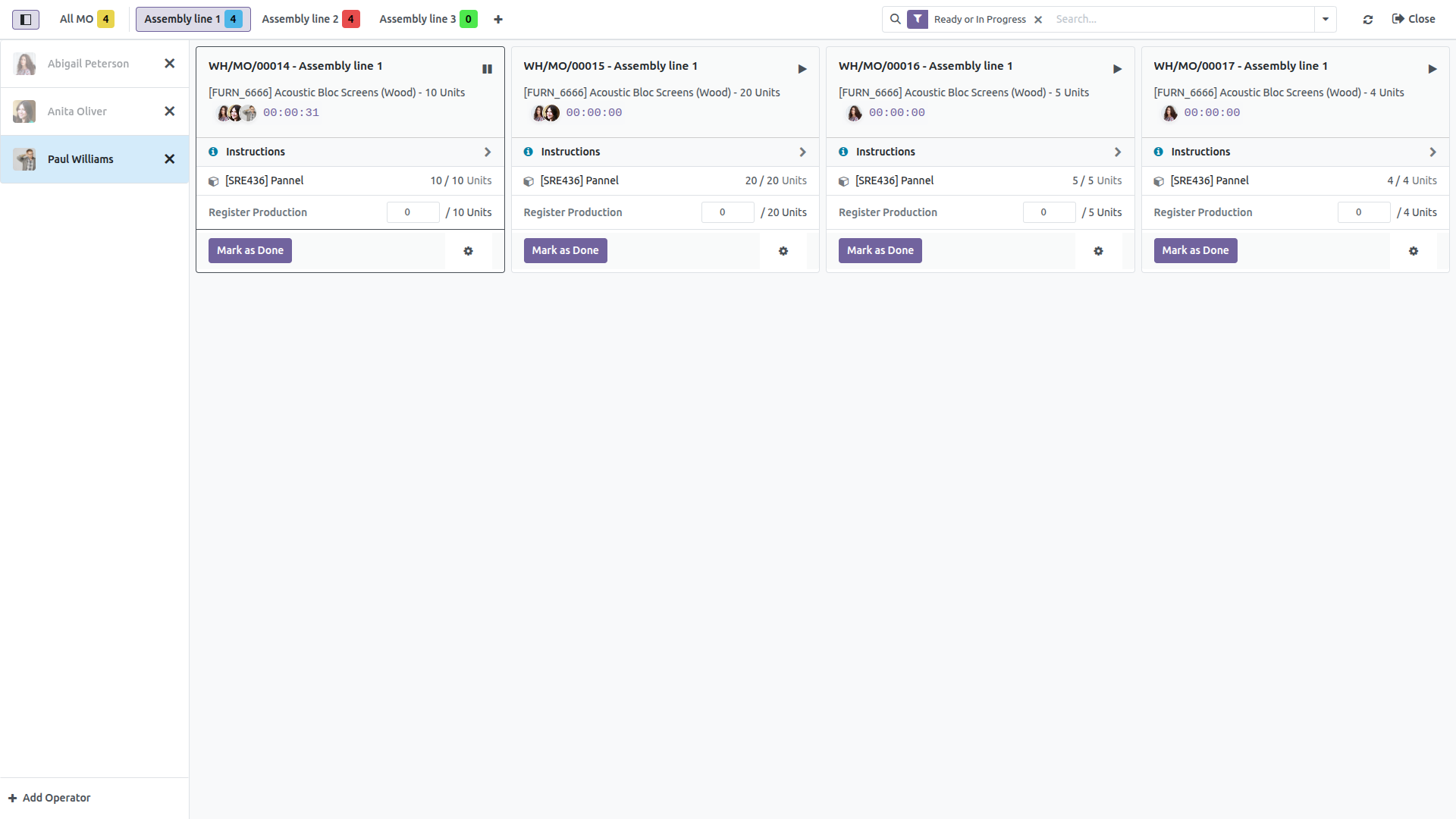Click Abigail Peterson's avatar thumbnail
The width and height of the screenshot is (1456, 819).
tap(24, 64)
